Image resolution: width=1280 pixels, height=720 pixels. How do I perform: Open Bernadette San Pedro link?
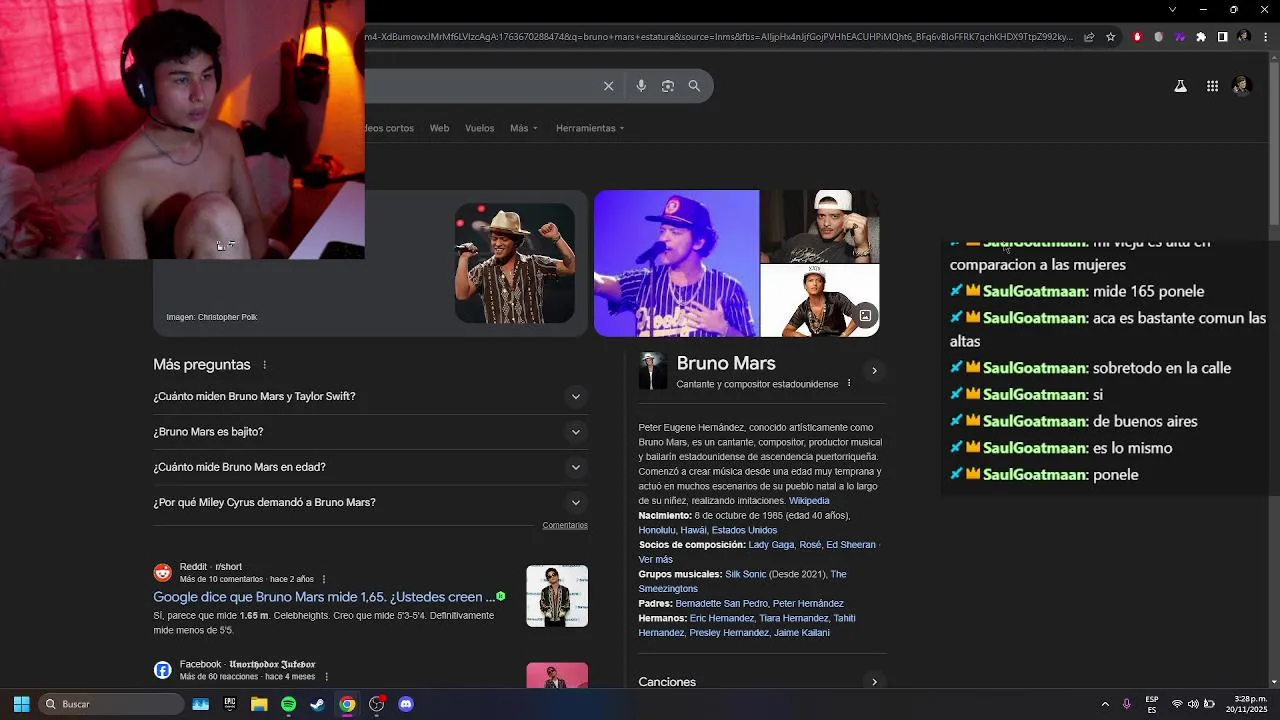(x=721, y=604)
